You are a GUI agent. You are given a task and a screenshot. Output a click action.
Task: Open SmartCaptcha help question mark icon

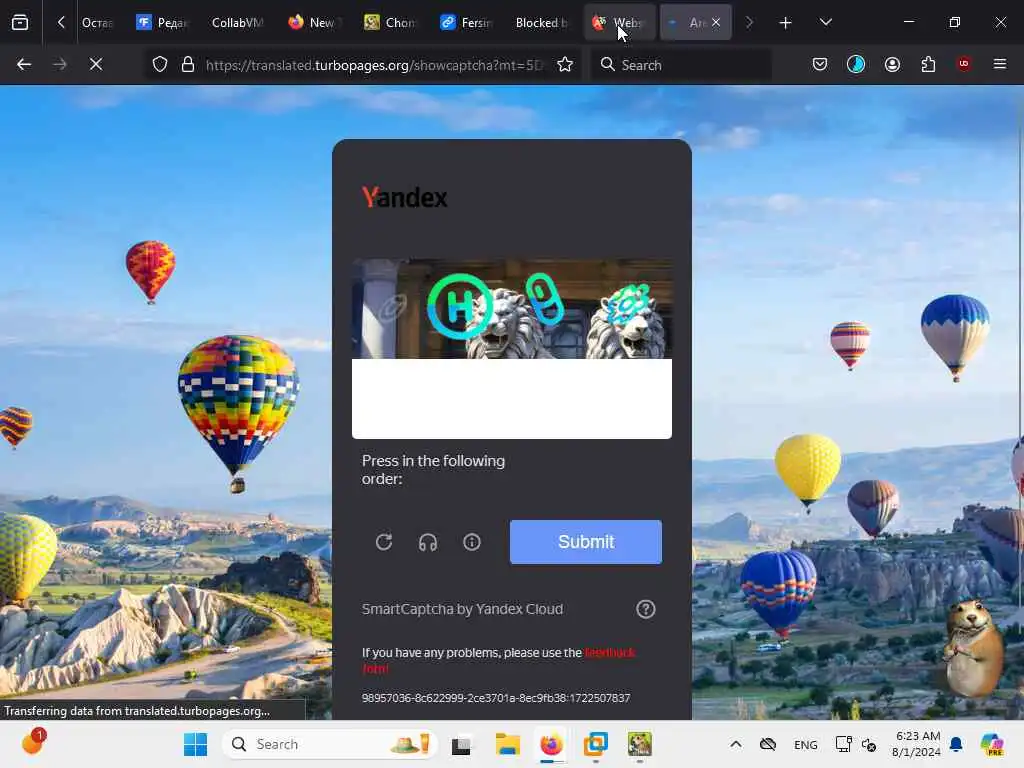tap(645, 609)
